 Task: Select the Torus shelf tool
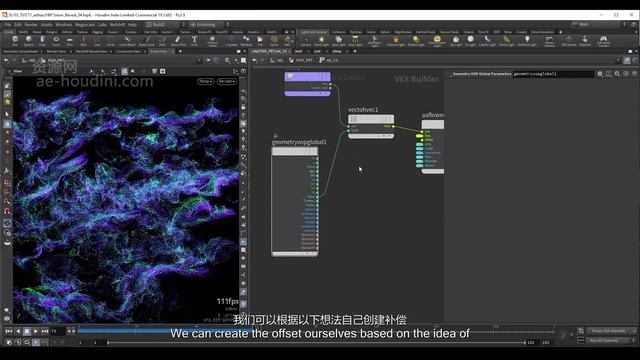point(56,41)
